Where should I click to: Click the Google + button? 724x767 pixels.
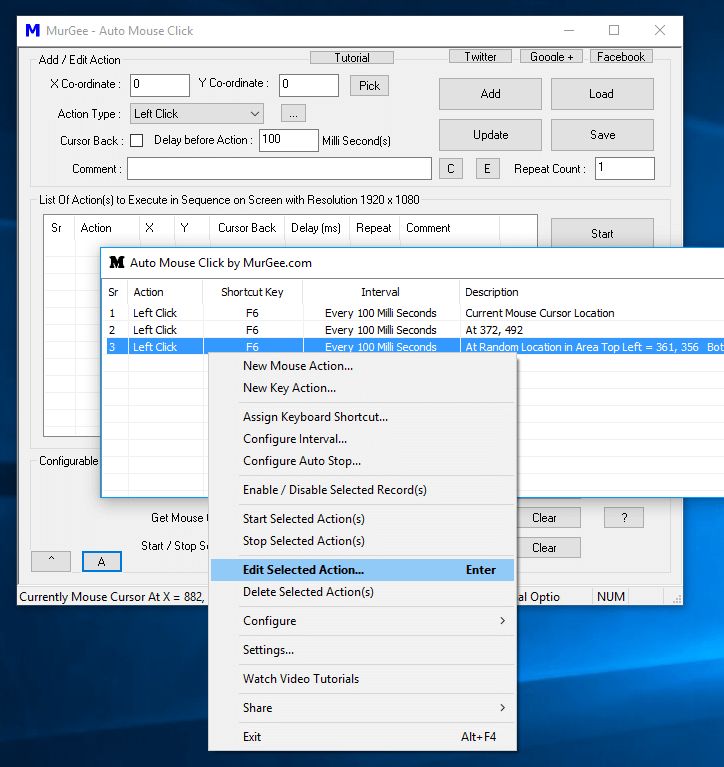point(551,57)
